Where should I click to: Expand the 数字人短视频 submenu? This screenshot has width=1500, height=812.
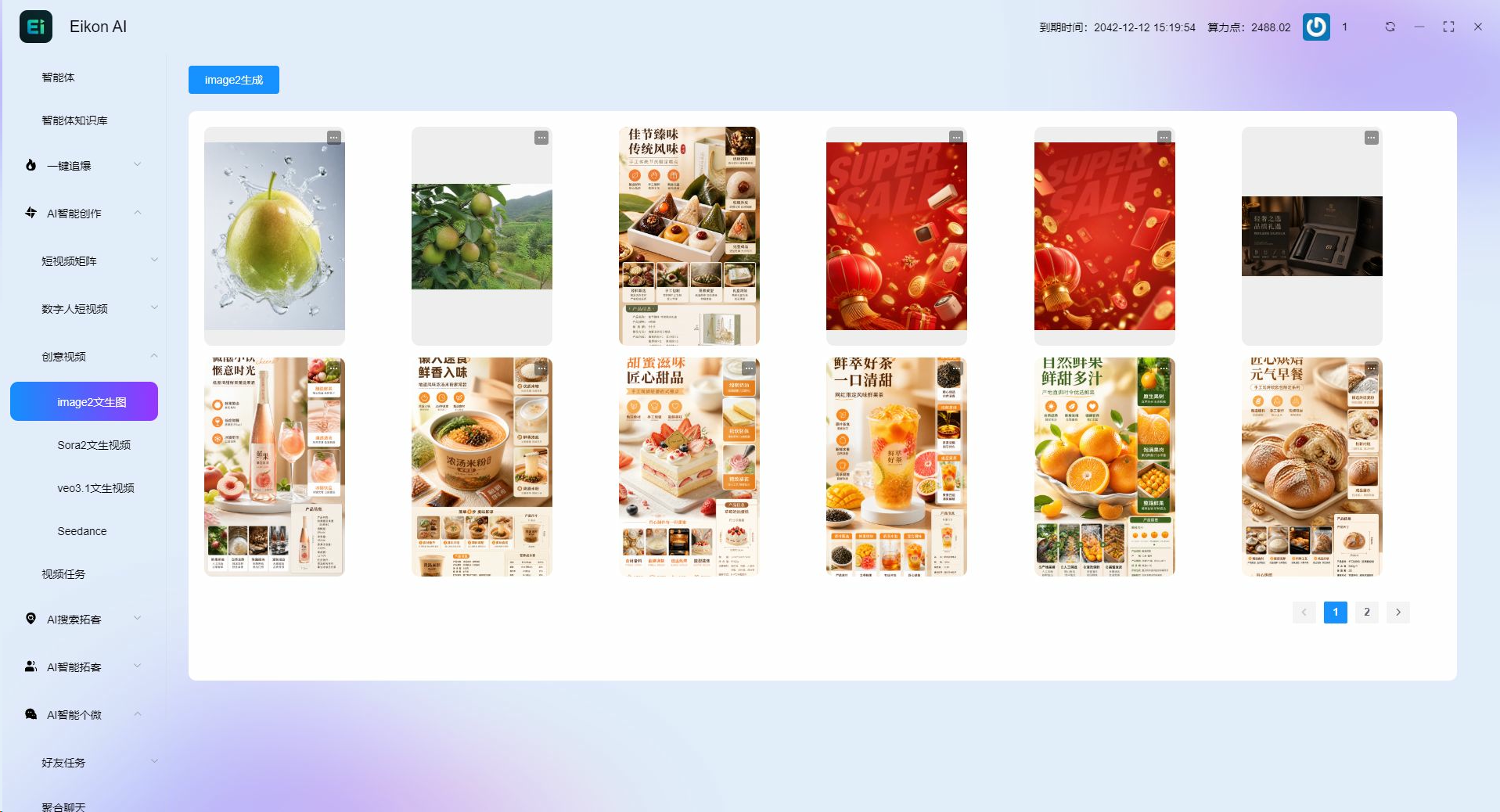[x=154, y=307]
